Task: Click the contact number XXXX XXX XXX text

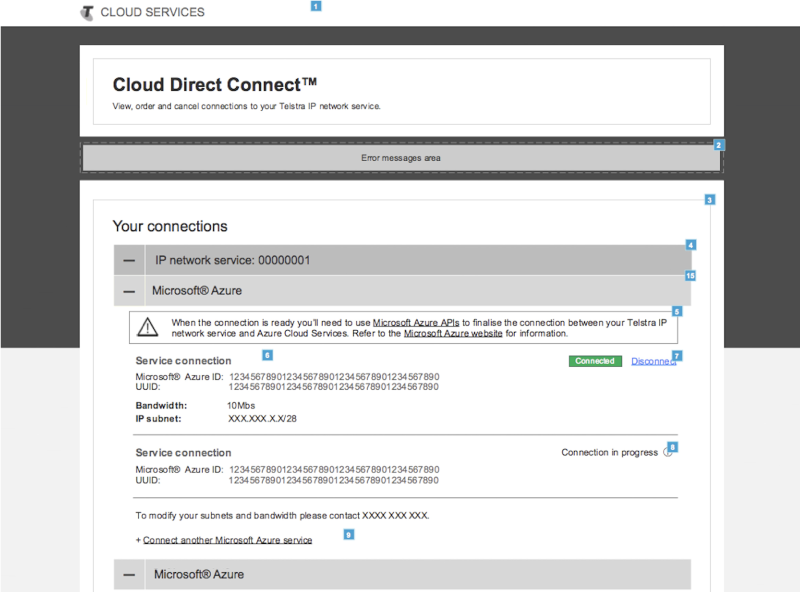Action: point(395,515)
